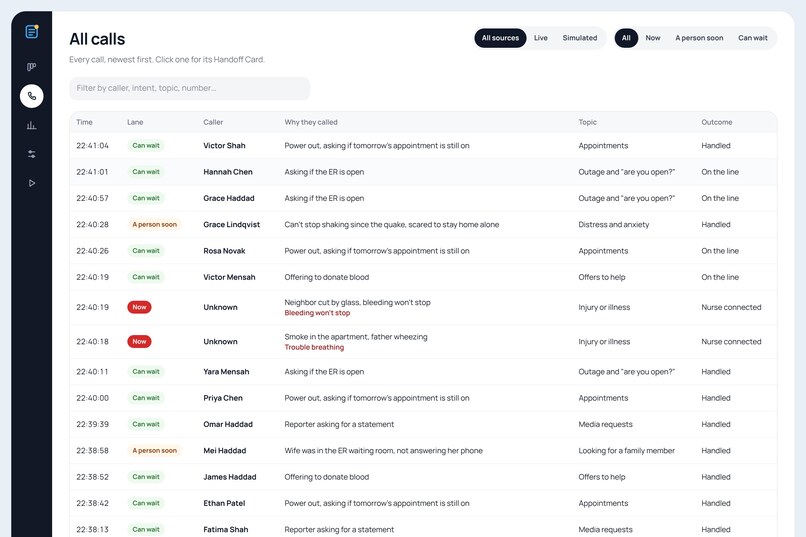Open Hannah Chen's call row

click(x=423, y=172)
